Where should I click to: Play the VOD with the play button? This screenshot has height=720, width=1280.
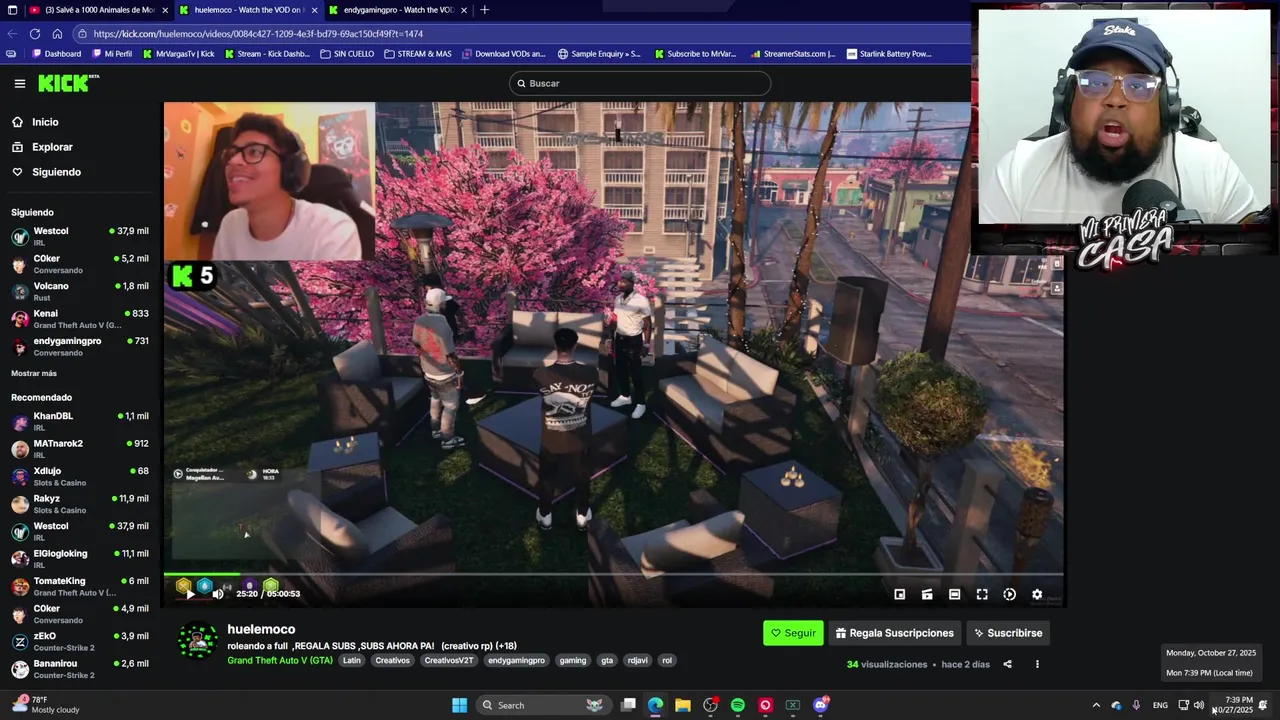coord(190,594)
